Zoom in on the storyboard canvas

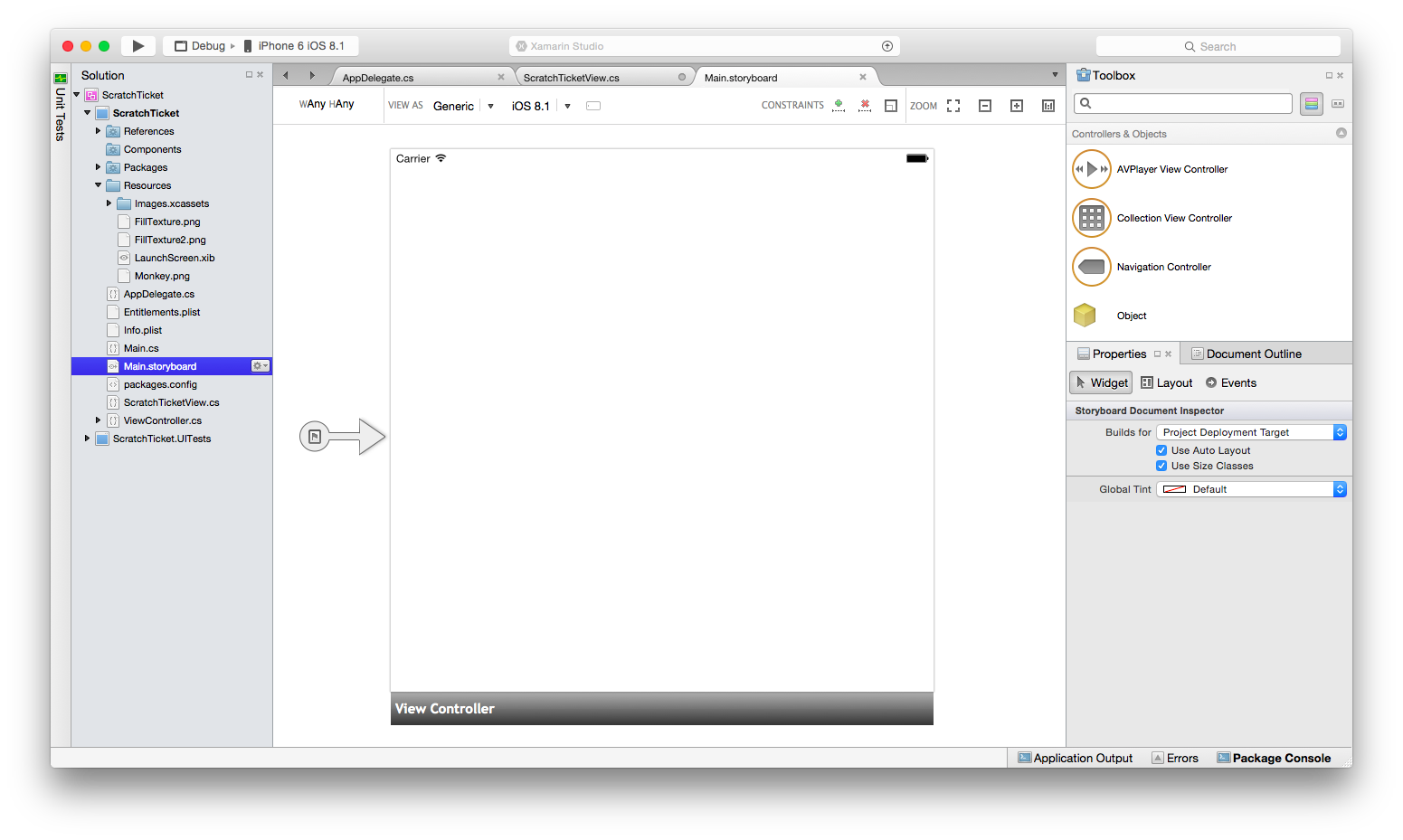pyautogui.click(x=1016, y=105)
